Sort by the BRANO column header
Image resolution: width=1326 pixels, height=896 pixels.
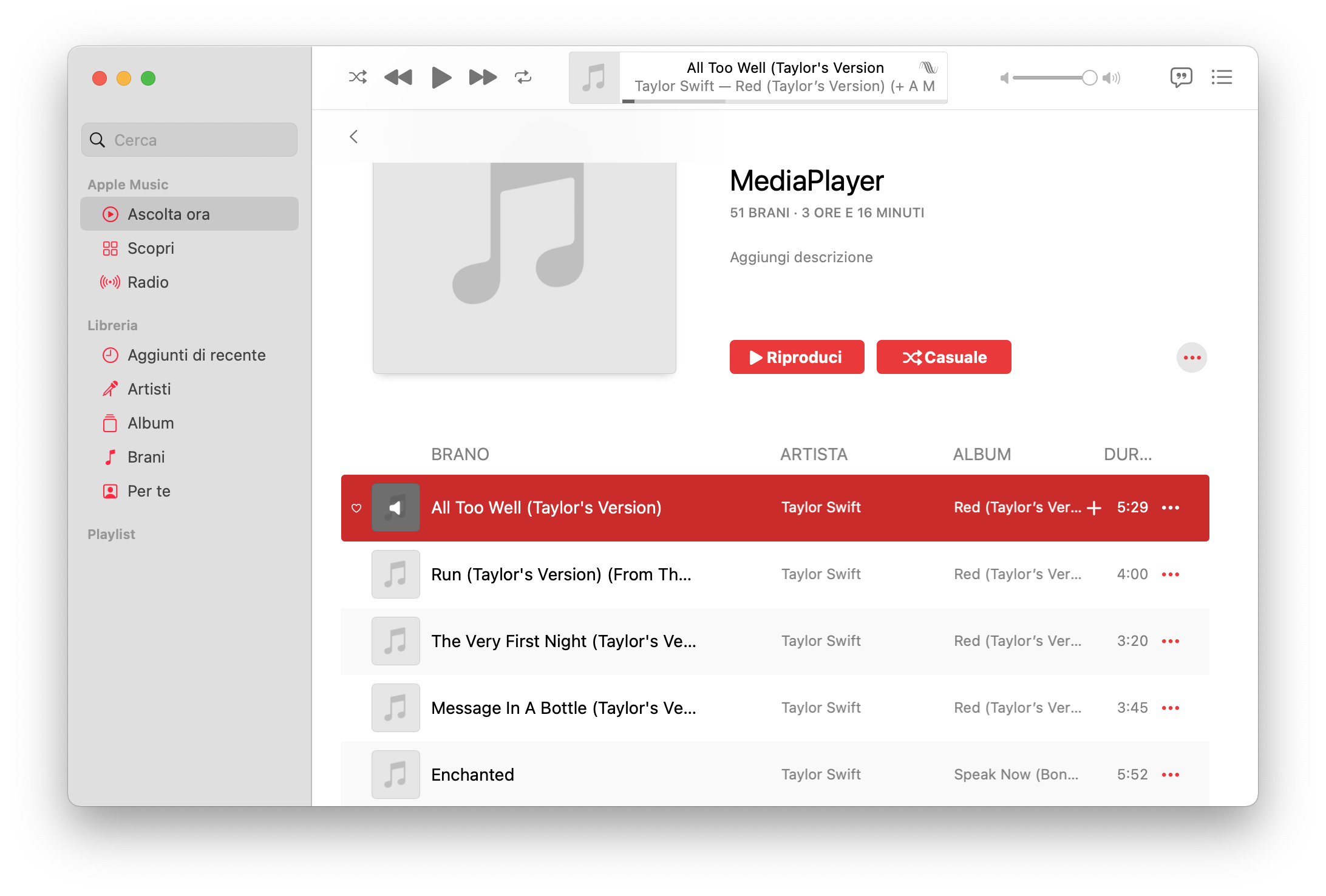point(460,454)
